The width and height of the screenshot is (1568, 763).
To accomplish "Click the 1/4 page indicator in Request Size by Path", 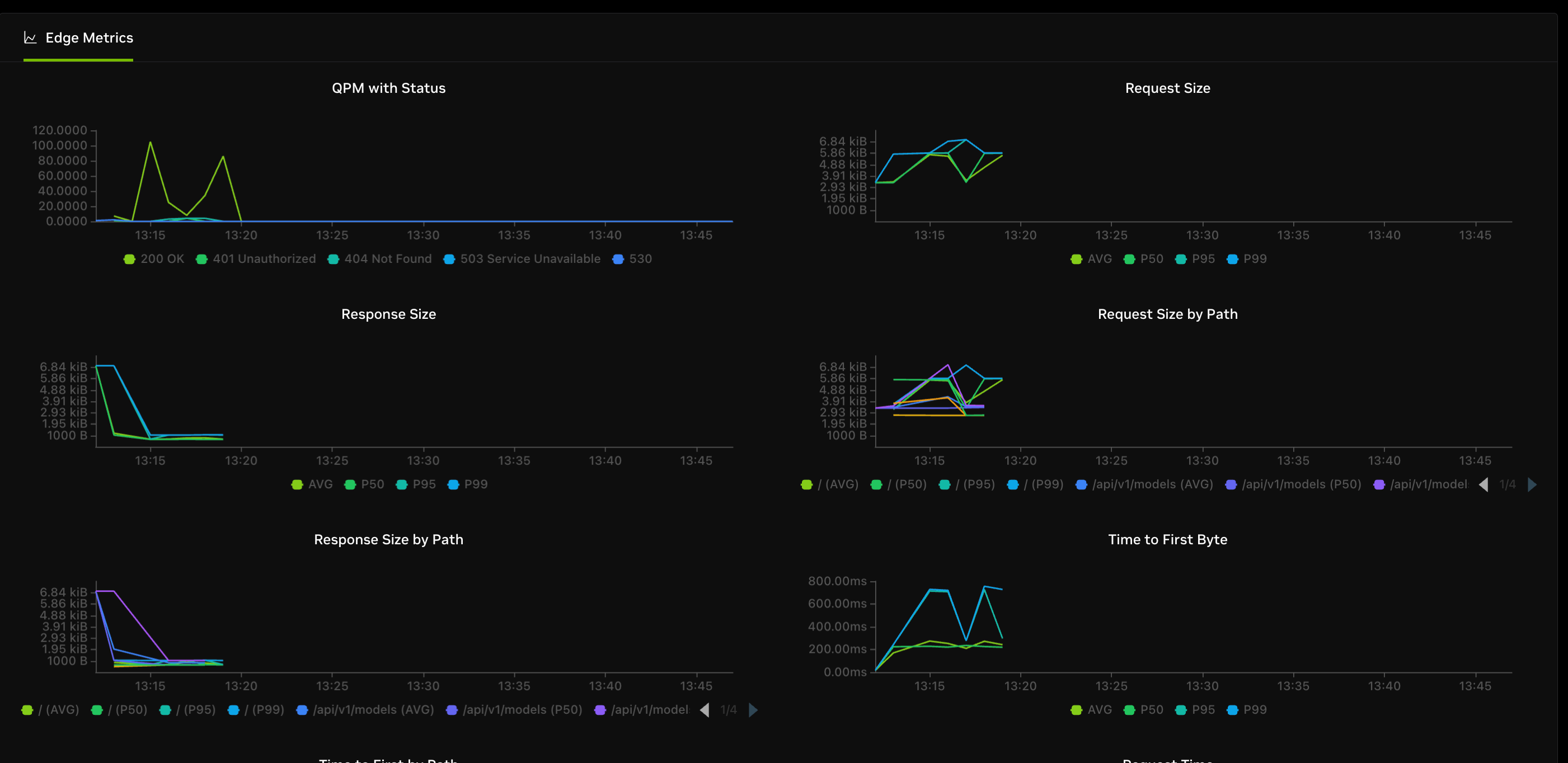I will pos(1508,484).
